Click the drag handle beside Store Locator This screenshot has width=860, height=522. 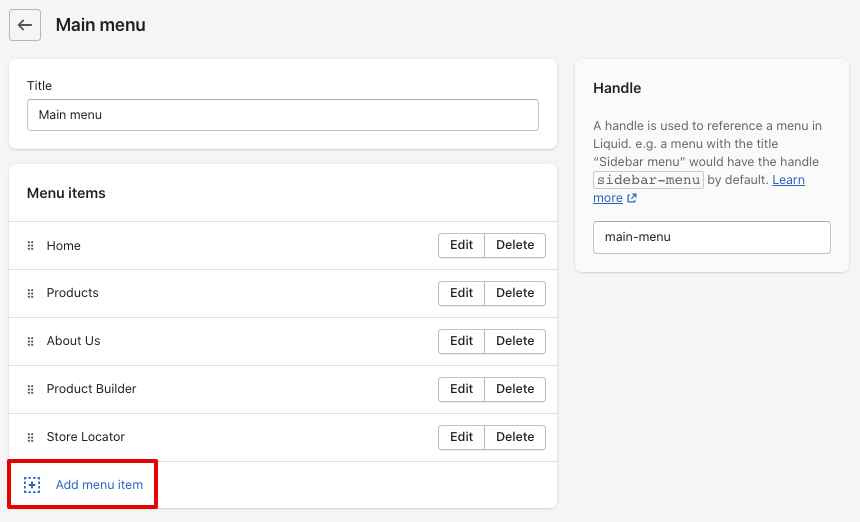[30, 437]
